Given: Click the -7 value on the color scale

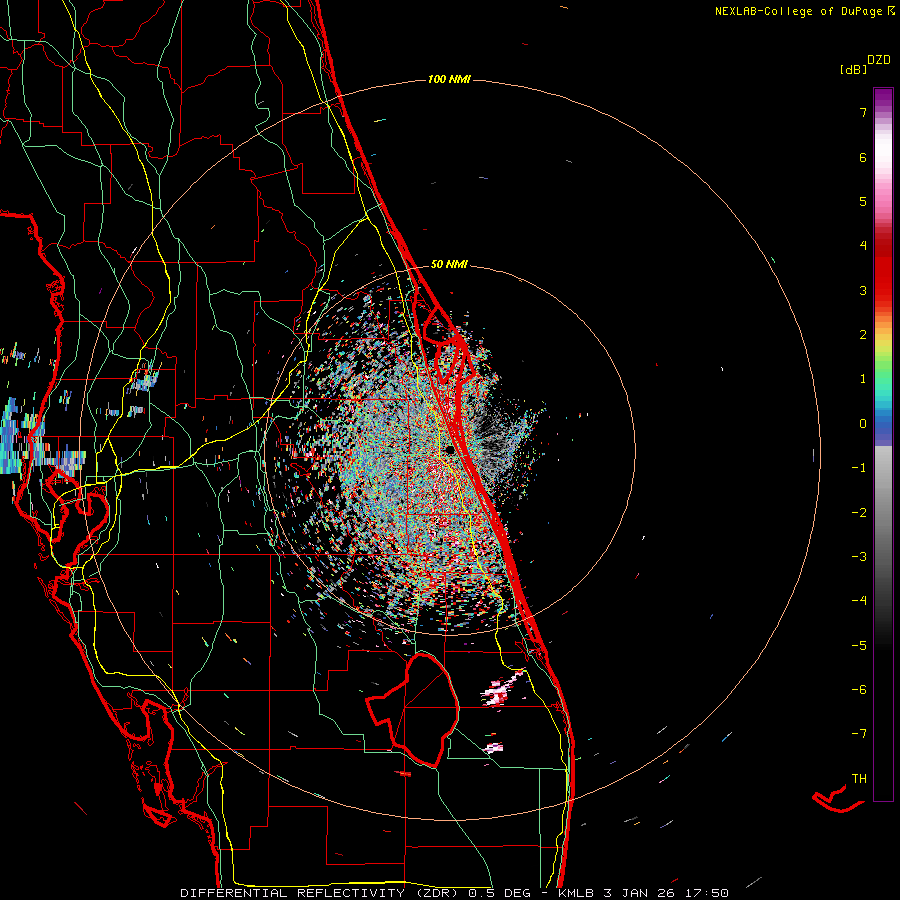Looking at the screenshot, I should (859, 734).
